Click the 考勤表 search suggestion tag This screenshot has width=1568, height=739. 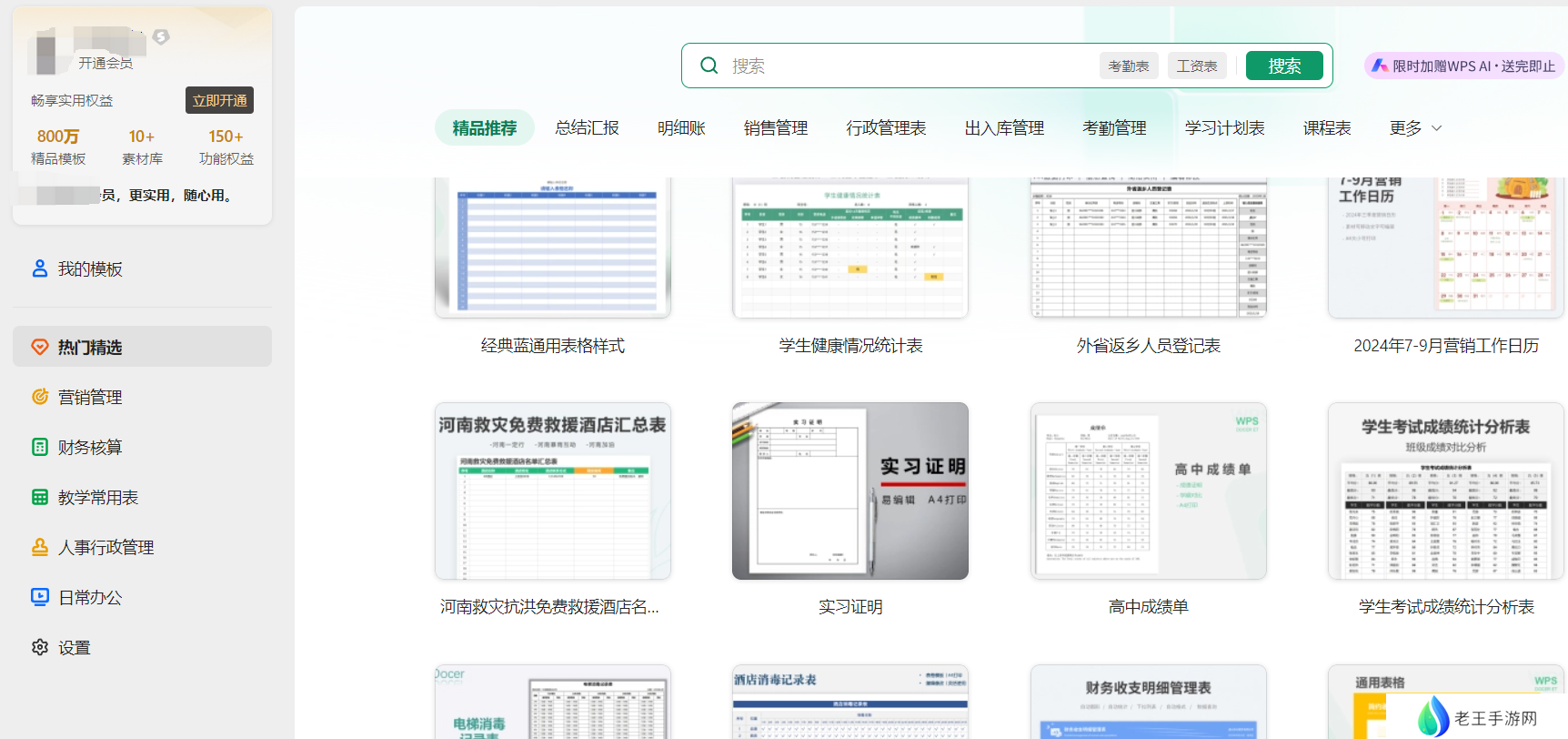pos(1128,66)
